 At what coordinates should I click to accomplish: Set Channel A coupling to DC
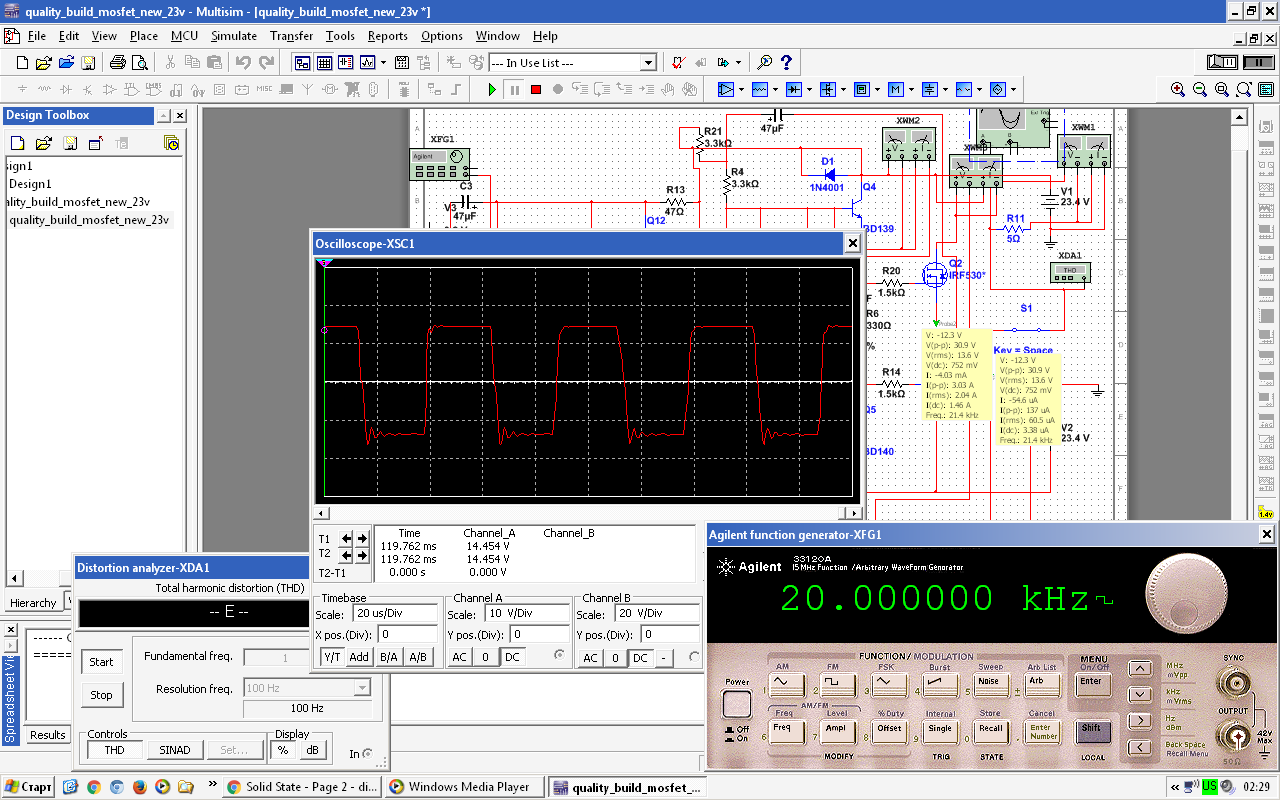tap(512, 657)
